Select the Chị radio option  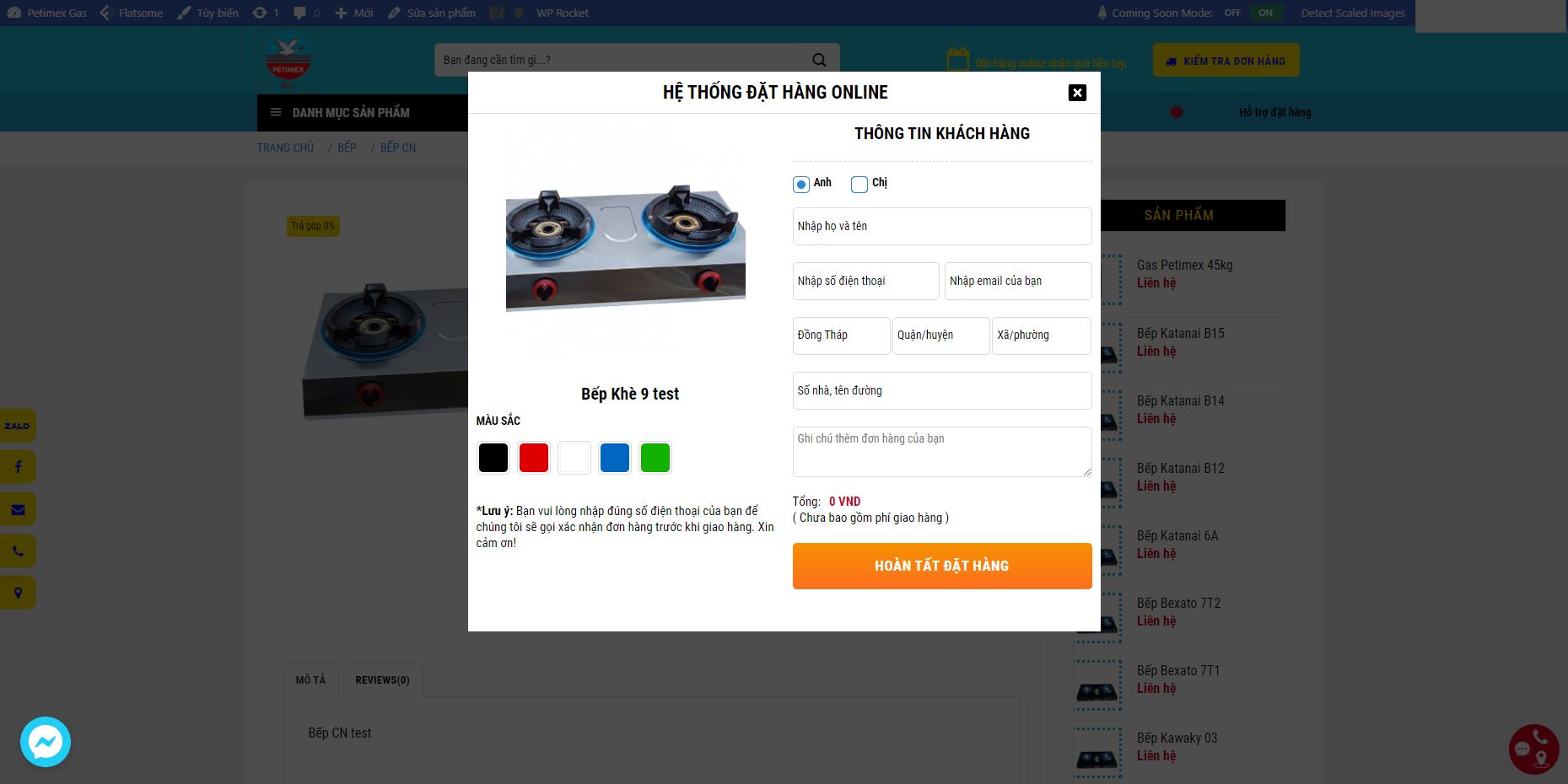pyautogui.click(x=859, y=184)
